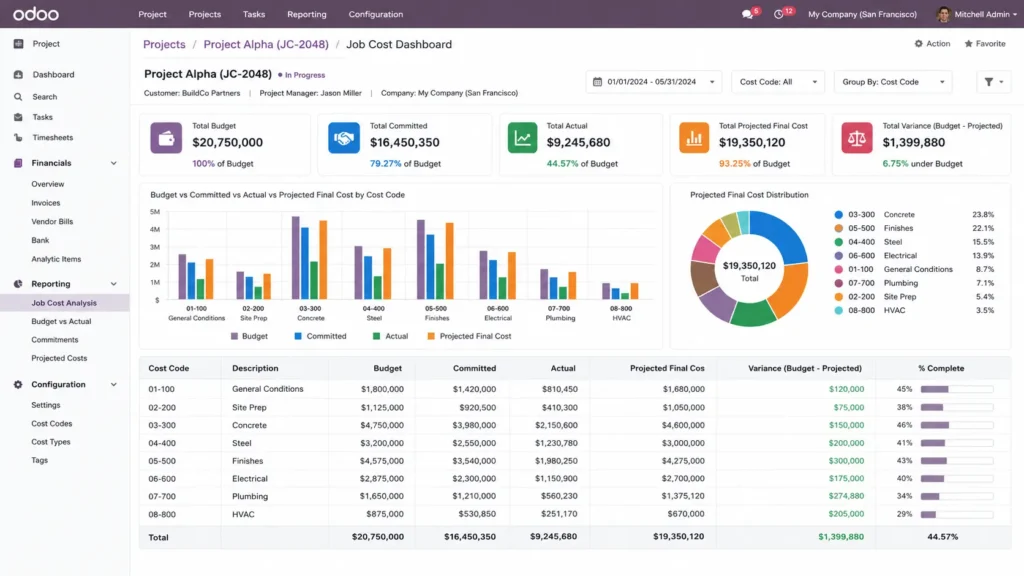Click the Timesheets sidebar icon
The height and width of the screenshot is (576, 1024).
pyautogui.click(x=18, y=138)
